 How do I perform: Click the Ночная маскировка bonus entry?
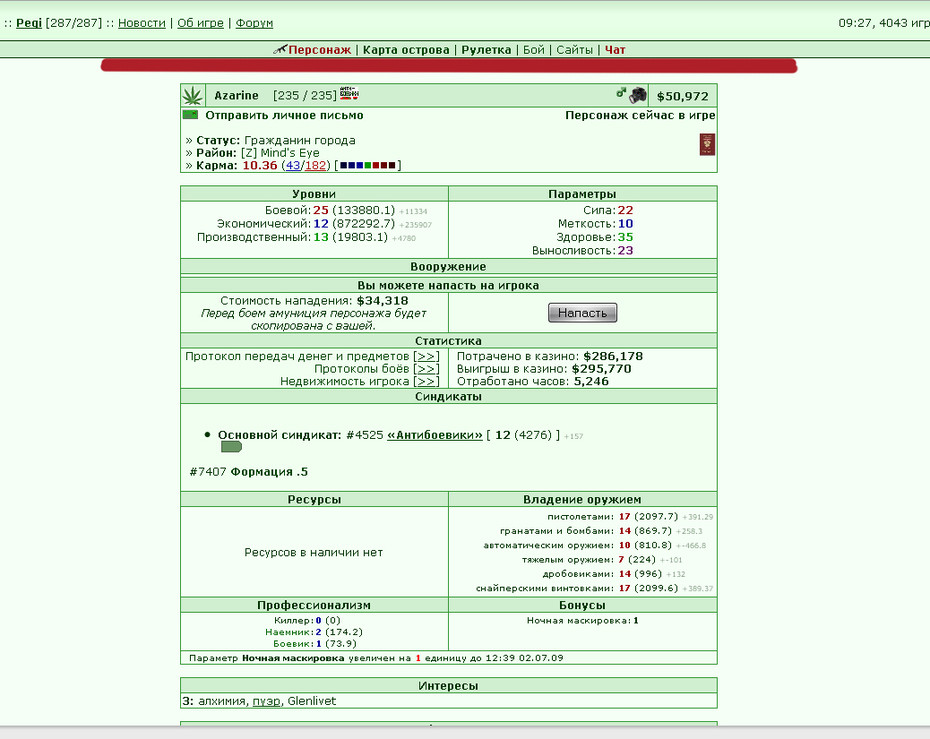(582, 620)
